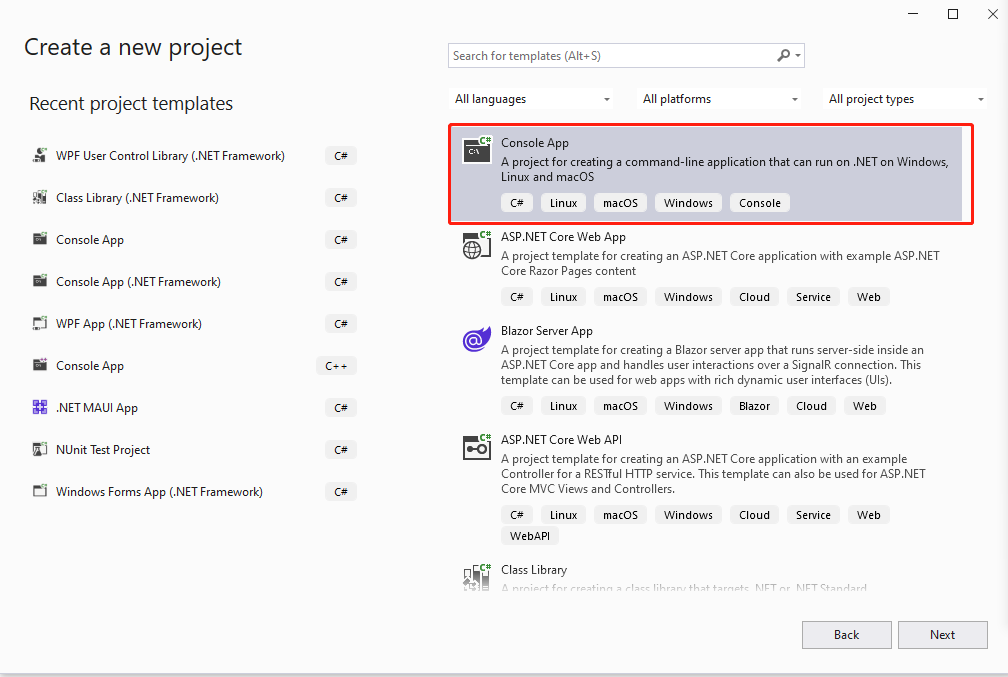
Task: Select the "Blazor Server App" template title
Action: pos(546,330)
